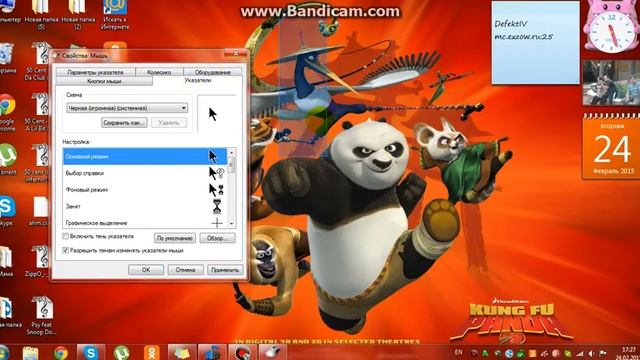640x360 pixels.
Task: Toggle Разрешить темам изменять указатели мыши checkbox
Action: pos(65,250)
